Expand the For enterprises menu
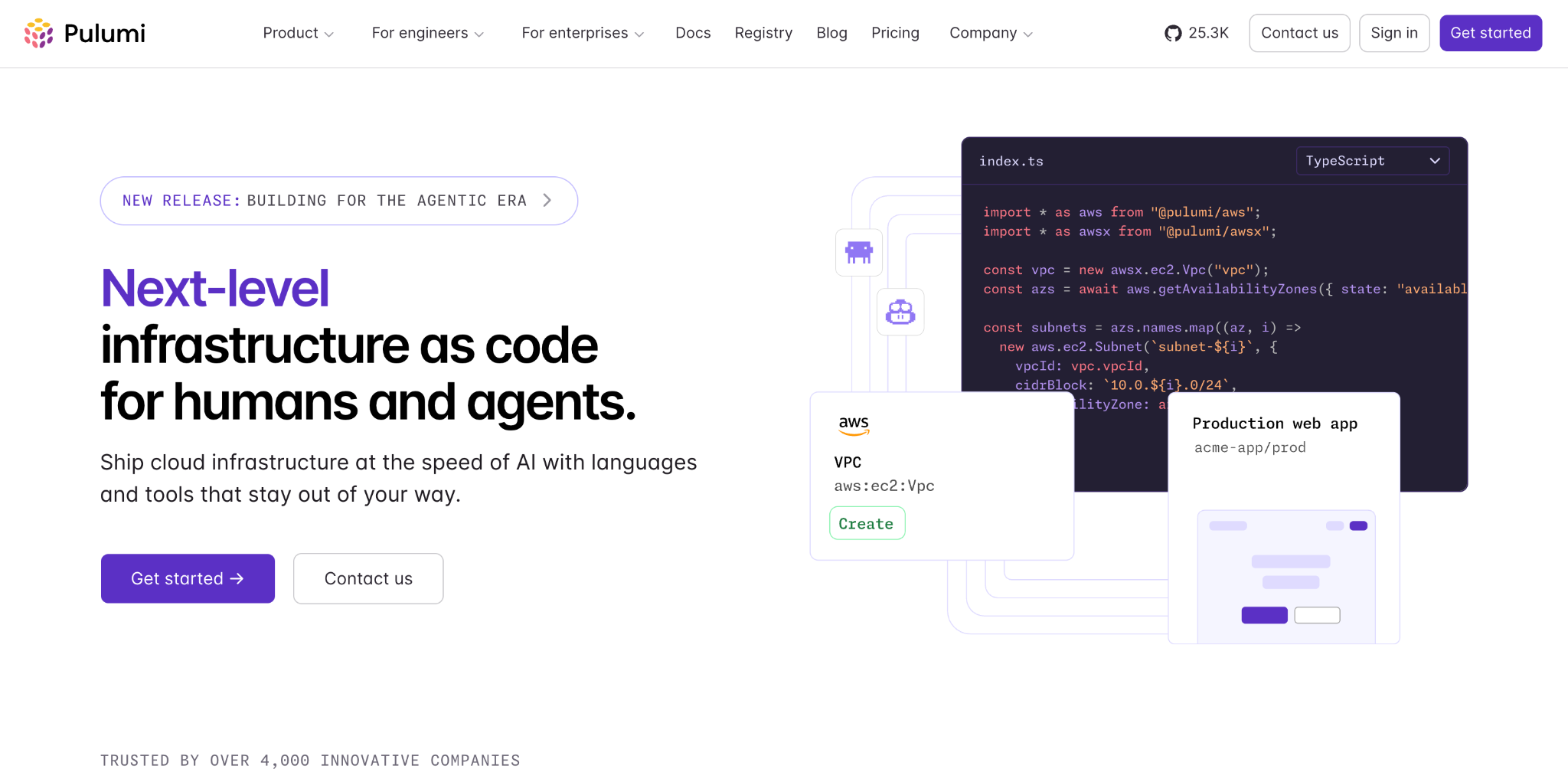1568x769 pixels. click(583, 33)
